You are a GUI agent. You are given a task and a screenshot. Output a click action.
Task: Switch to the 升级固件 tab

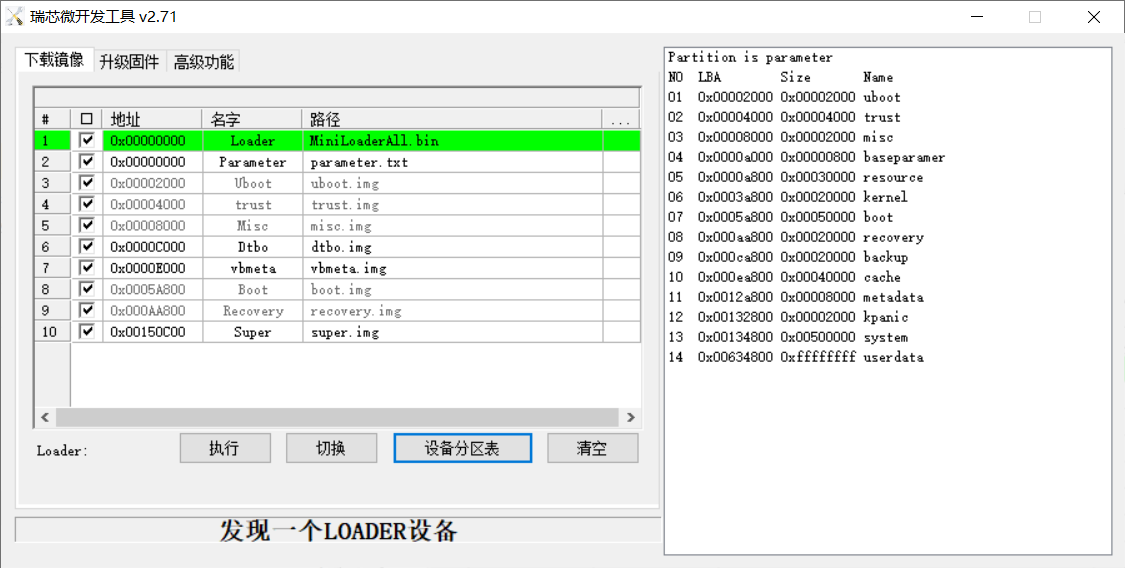[129, 62]
